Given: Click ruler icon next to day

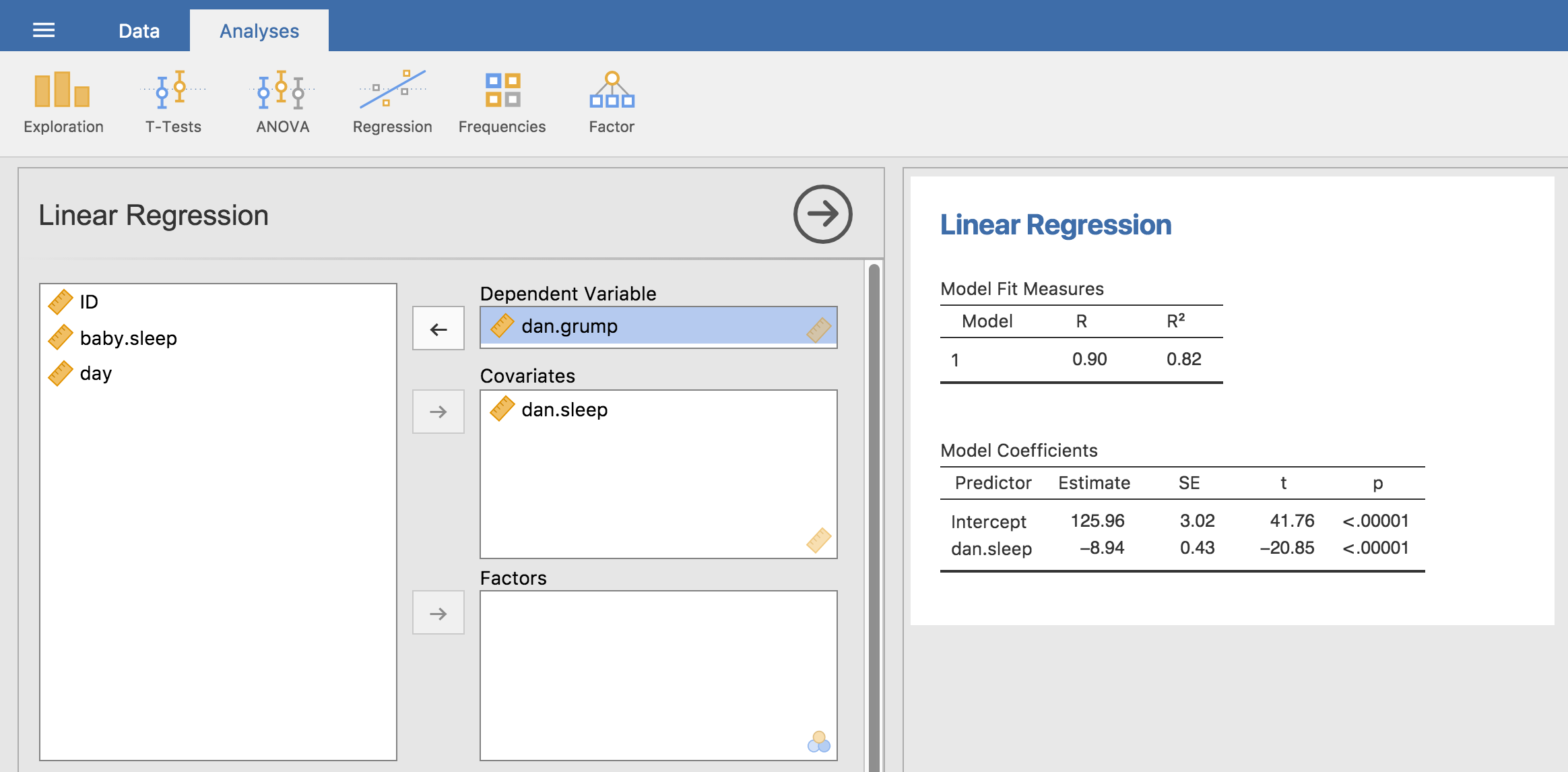Looking at the screenshot, I should 61,373.
